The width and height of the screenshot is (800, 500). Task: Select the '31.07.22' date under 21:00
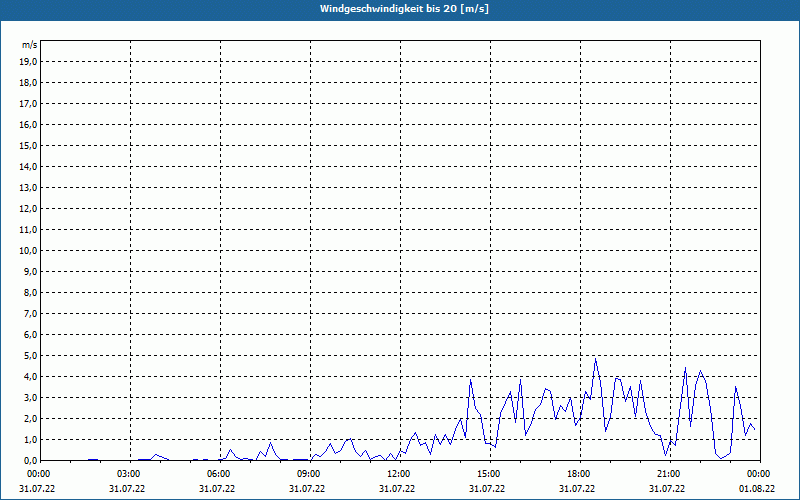pos(666,488)
